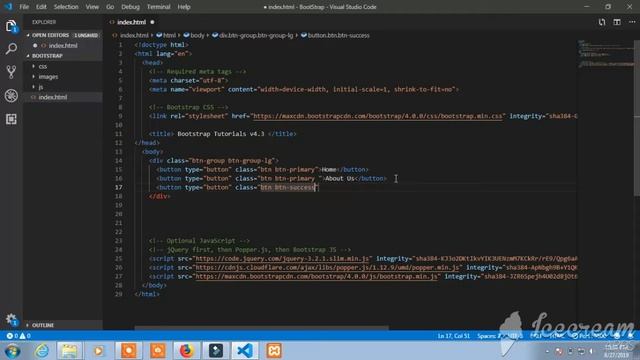
Task: Expand the css folder
Action: click(x=42, y=66)
